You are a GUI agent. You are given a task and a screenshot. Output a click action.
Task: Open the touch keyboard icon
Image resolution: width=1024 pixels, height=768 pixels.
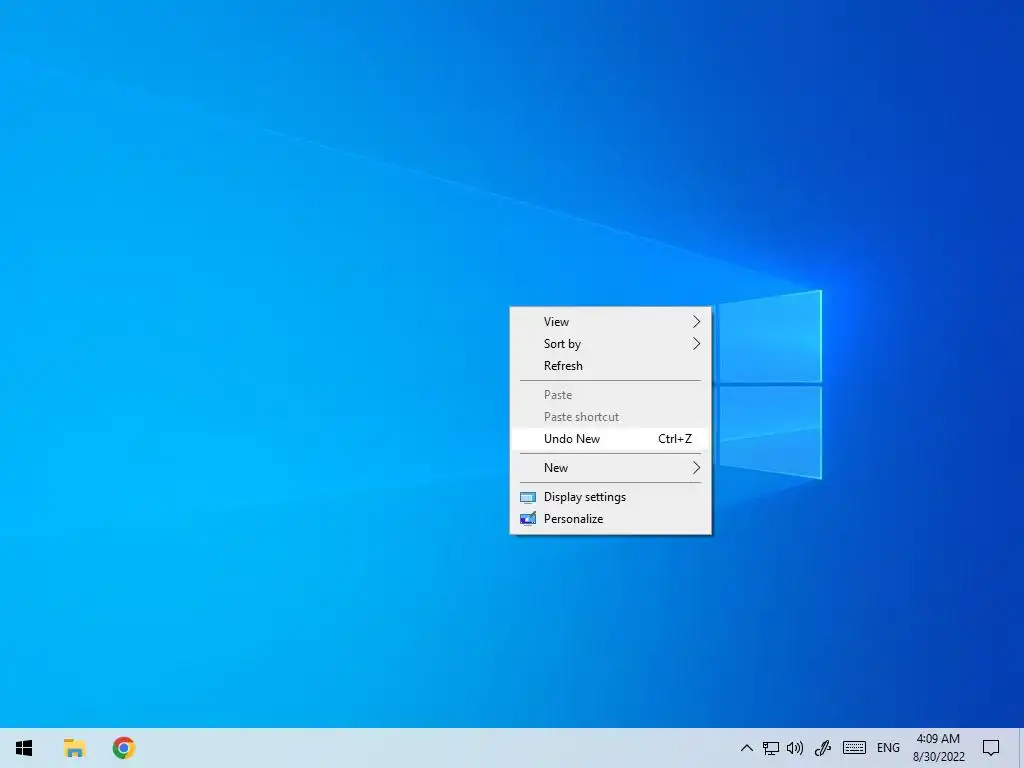[854, 748]
